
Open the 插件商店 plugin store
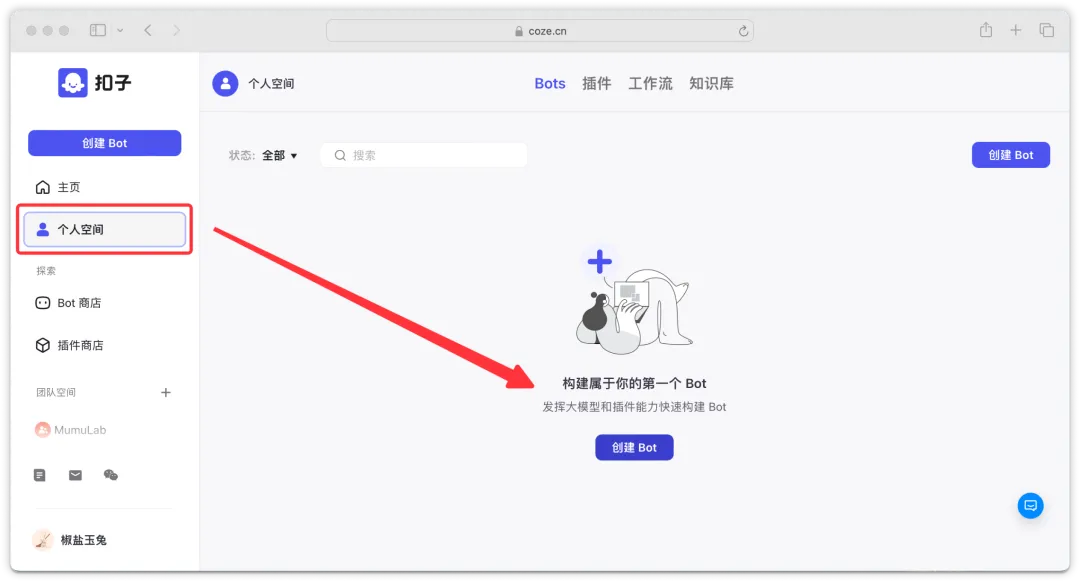point(69,345)
